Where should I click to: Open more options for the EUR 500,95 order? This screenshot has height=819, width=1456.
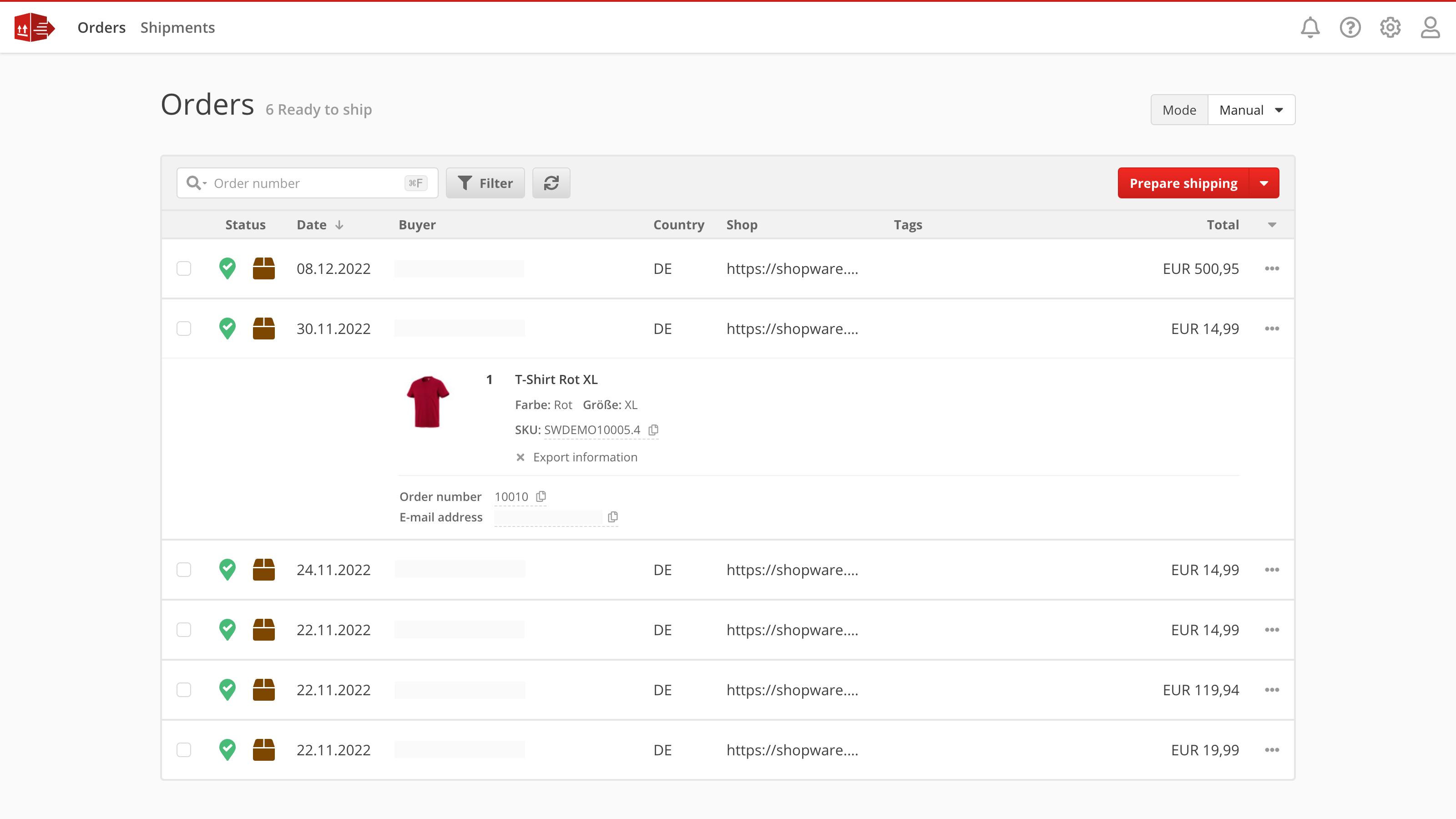point(1272,268)
